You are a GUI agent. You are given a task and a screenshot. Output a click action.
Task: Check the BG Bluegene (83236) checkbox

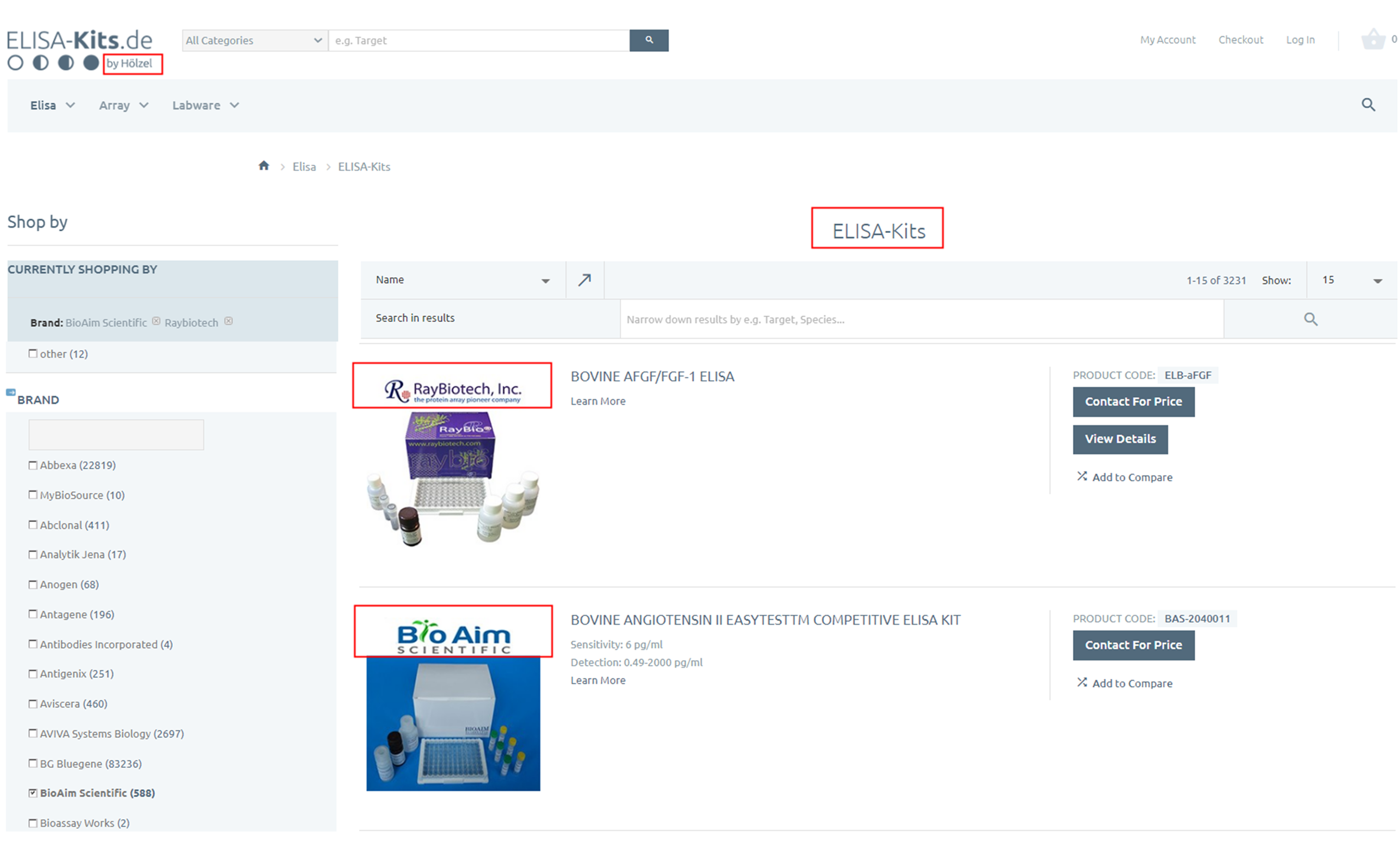click(33, 764)
